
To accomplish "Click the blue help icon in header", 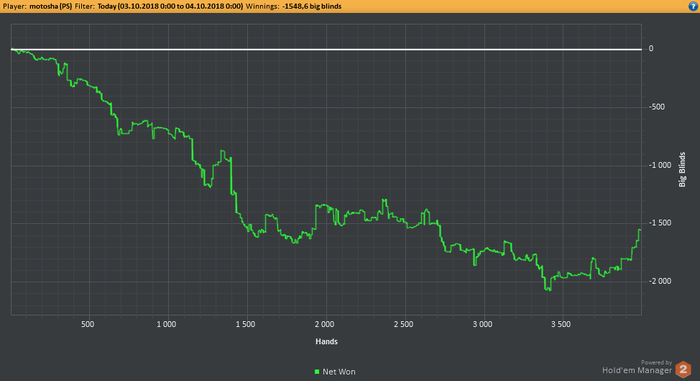I will pyautogui.click(x=693, y=6).
